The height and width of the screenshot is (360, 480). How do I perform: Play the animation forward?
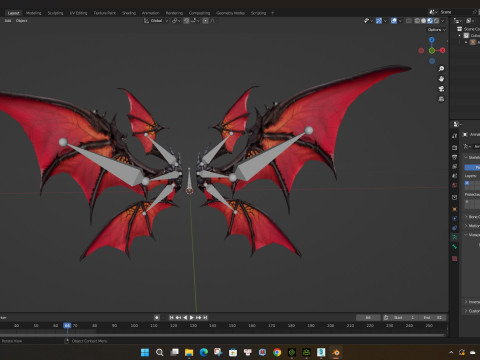coord(192,318)
